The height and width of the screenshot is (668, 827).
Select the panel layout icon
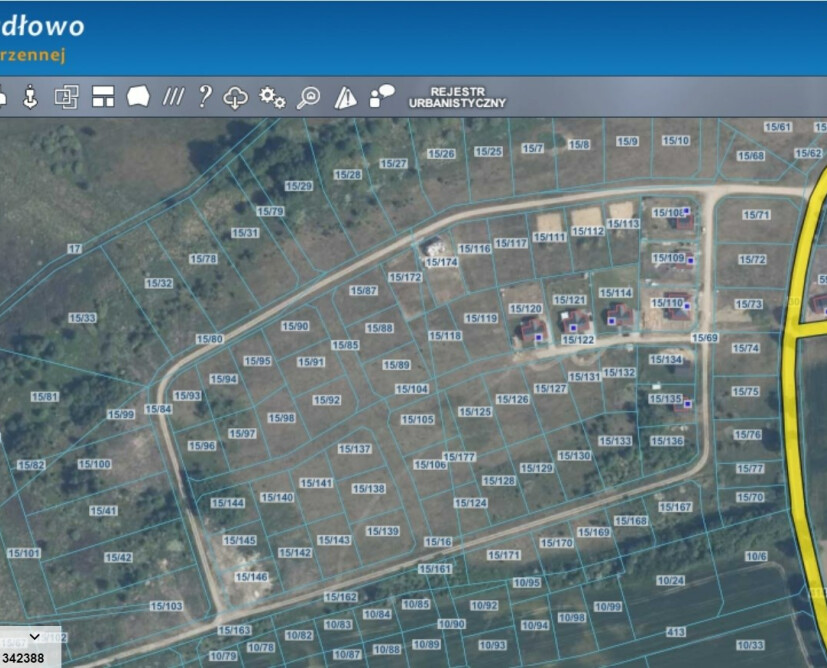pyautogui.click(x=103, y=97)
